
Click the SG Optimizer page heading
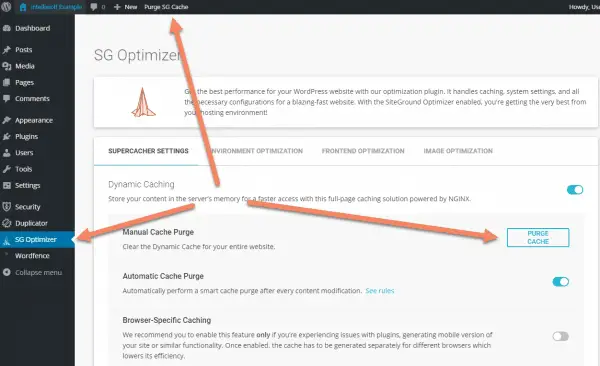pos(137,55)
